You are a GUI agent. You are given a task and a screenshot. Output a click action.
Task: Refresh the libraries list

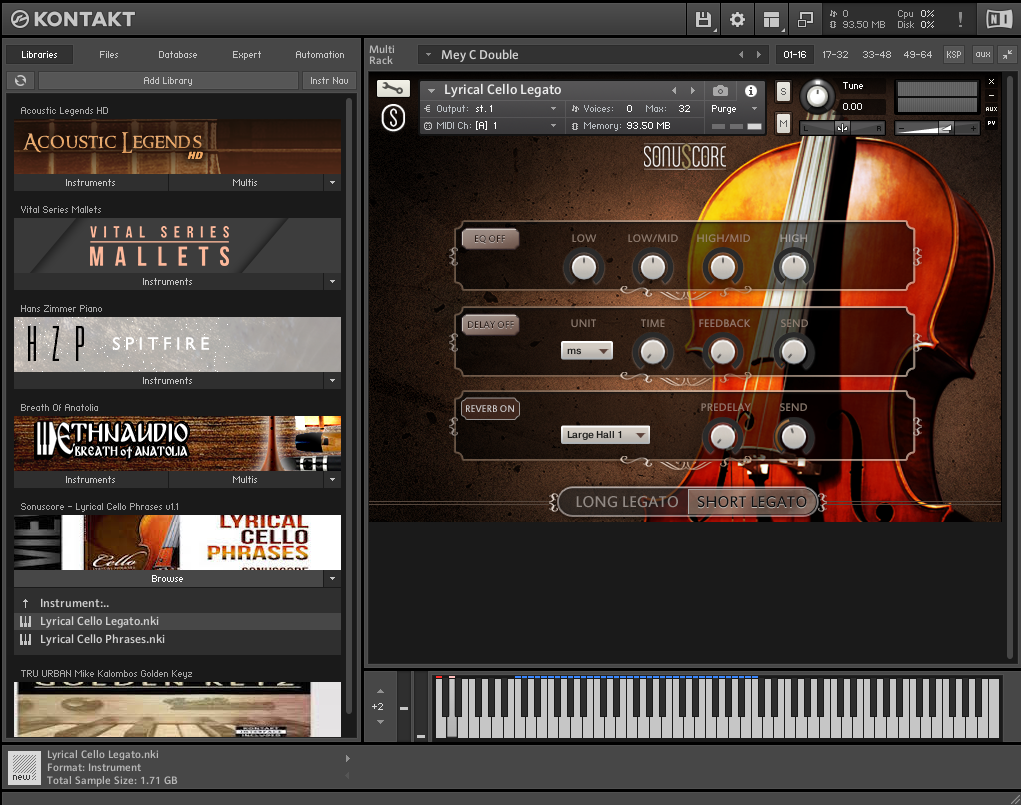(x=21, y=80)
